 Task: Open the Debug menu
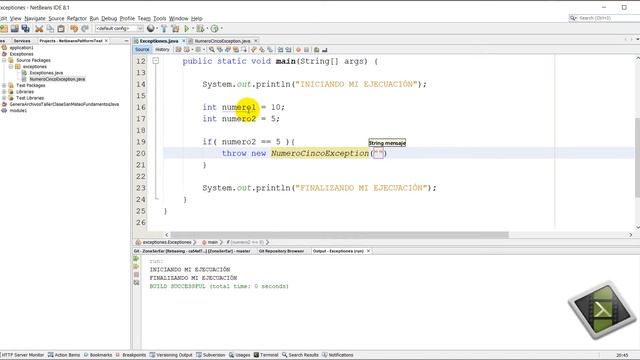[x=109, y=18]
